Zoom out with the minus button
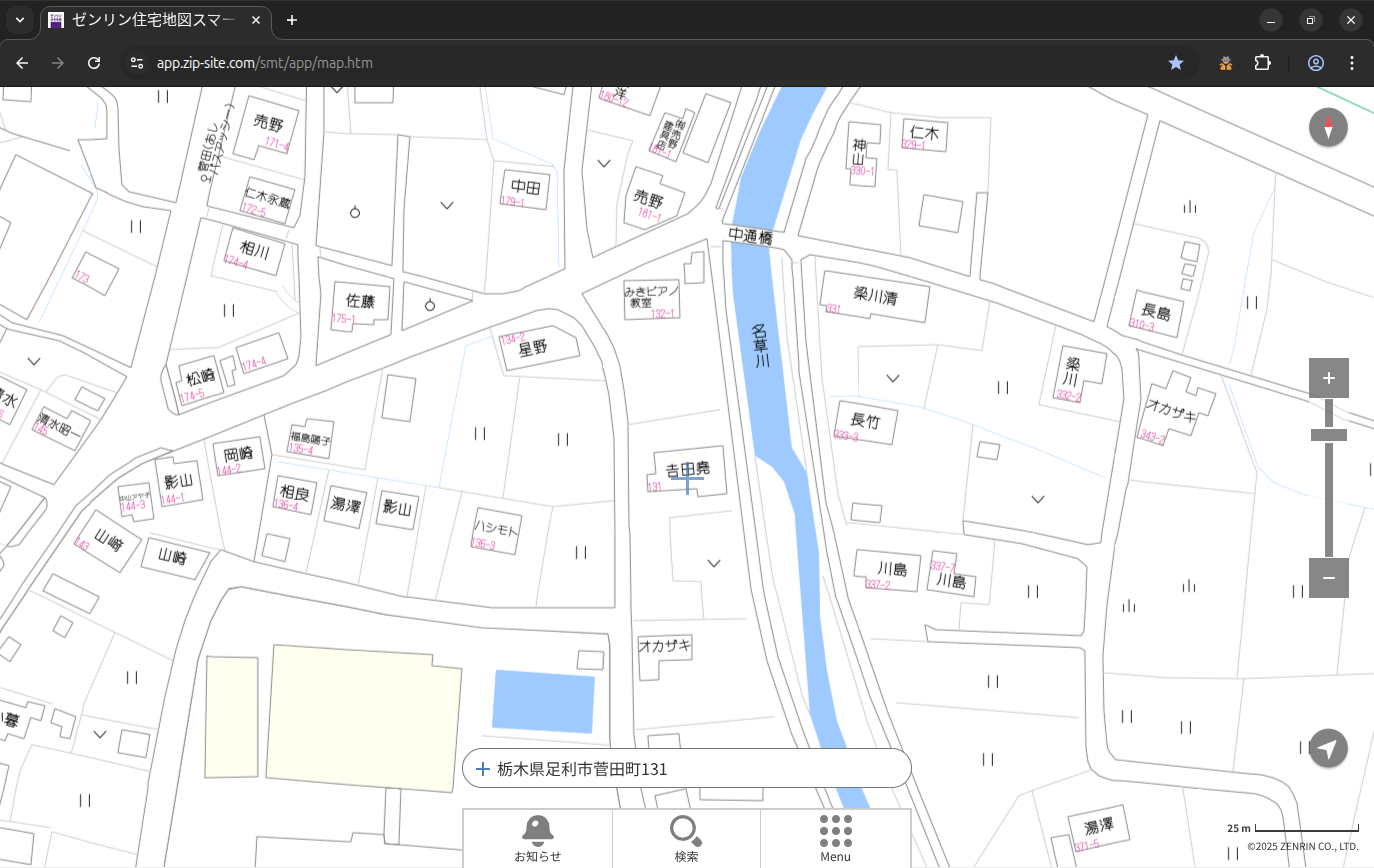1374x868 pixels. tap(1328, 578)
